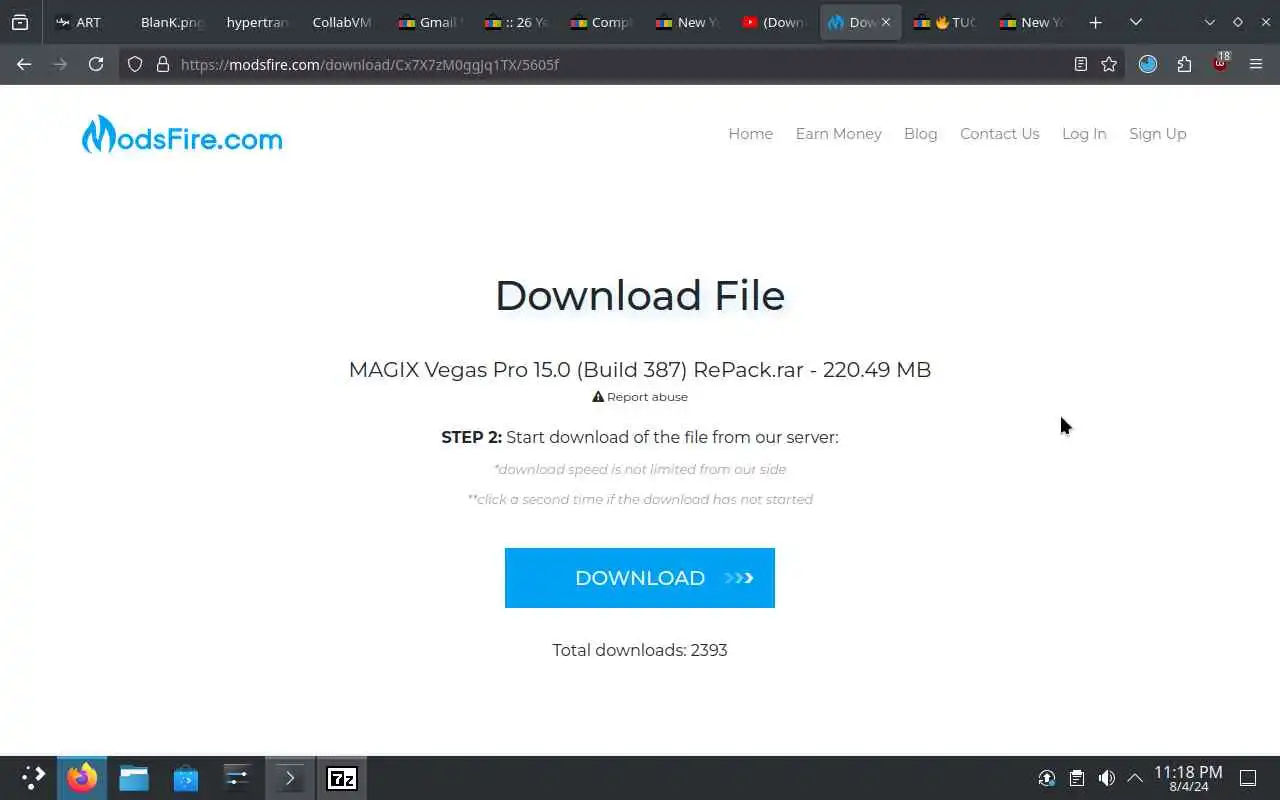Image resolution: width=1280 pixels, height=800 pixels.
Task: Click the Total downloads: 2393 text
Action: (x=640, y=650)
